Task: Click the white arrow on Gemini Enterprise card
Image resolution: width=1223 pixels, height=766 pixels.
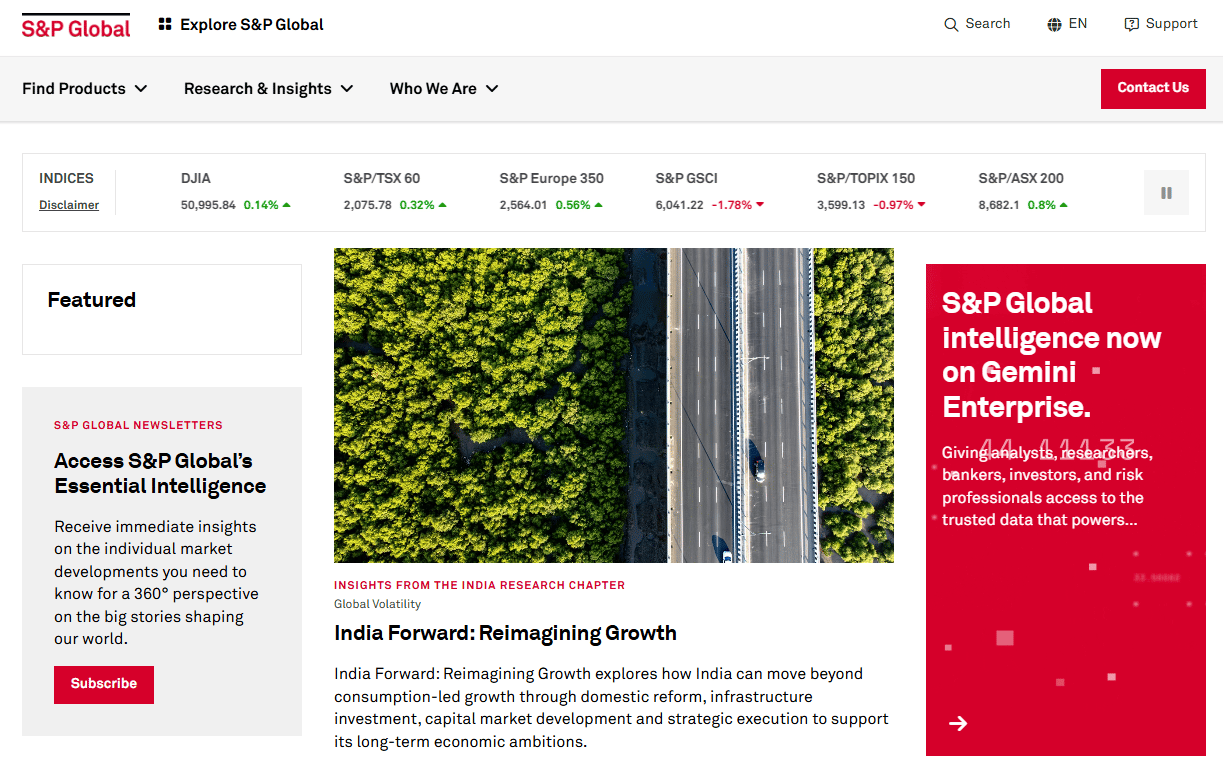Action: 958,723
